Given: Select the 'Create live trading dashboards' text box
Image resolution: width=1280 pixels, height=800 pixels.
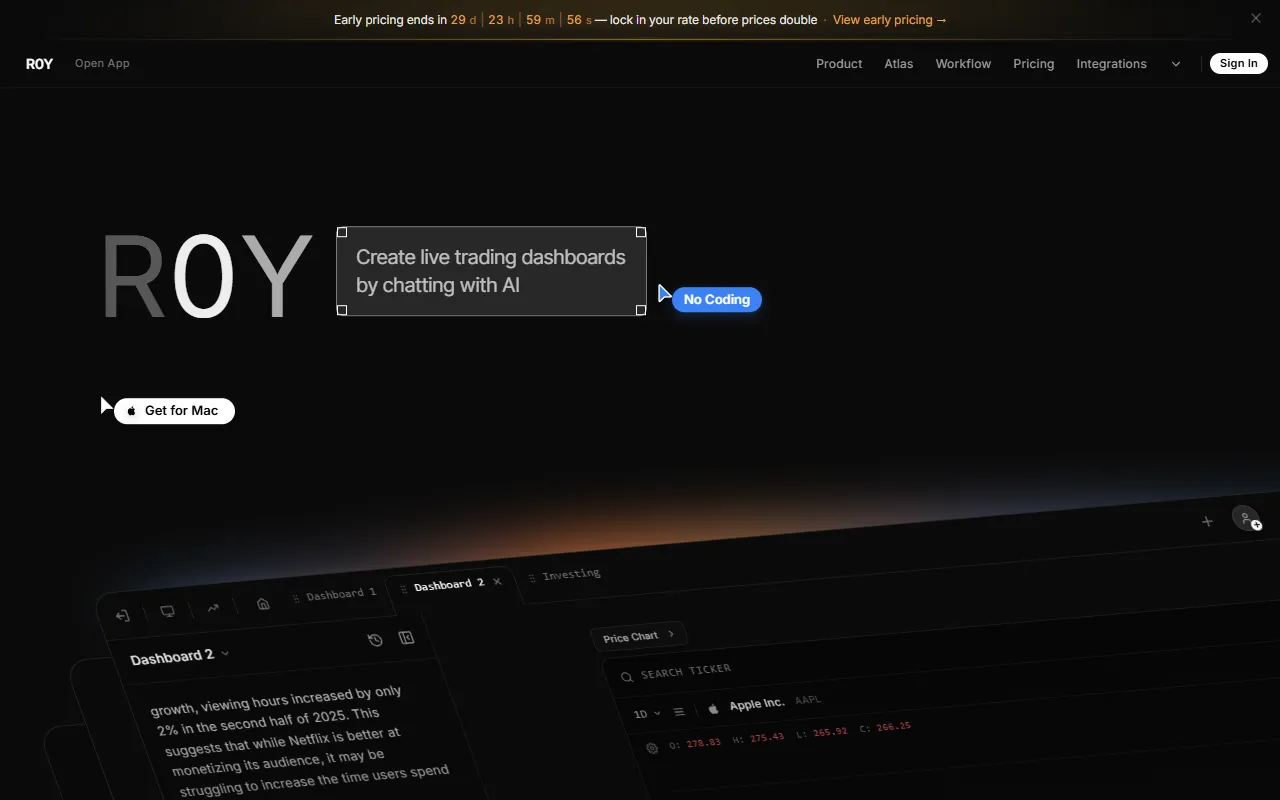Looking at the screenshot, I should tap(491, 271).
